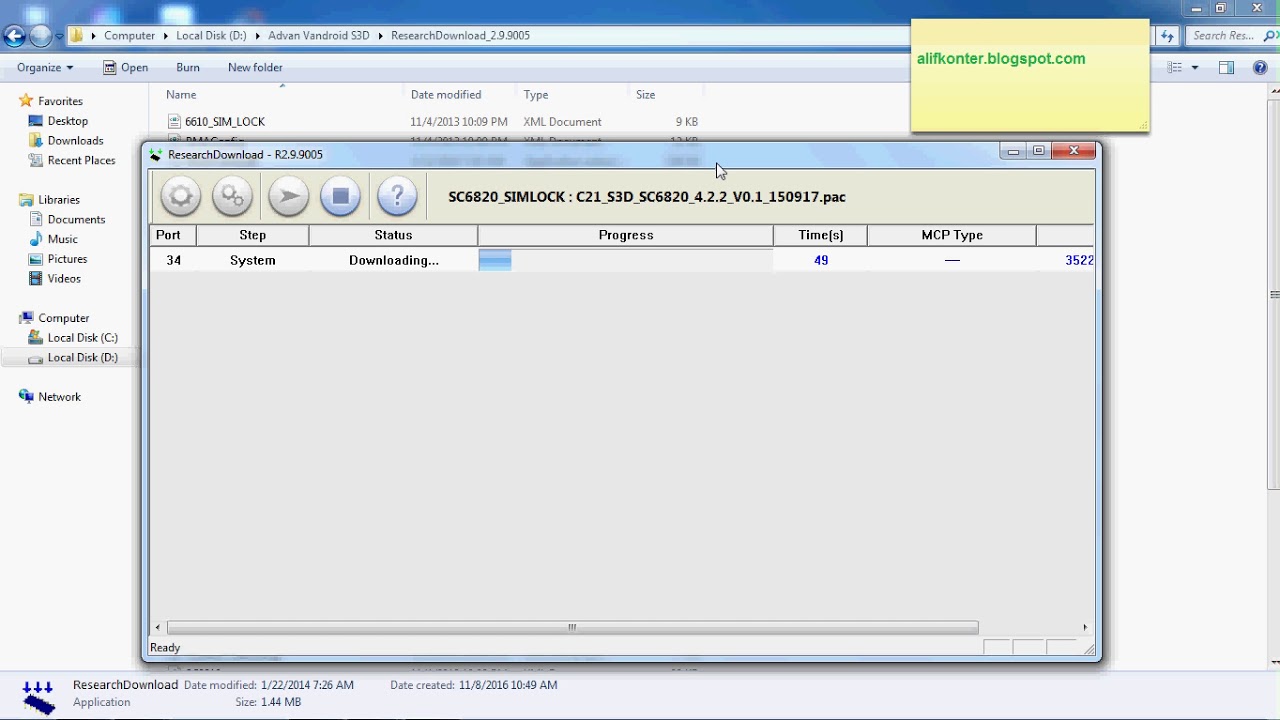
Task: Open Music library
Action: pyautogui.click(x=62, y=239)
